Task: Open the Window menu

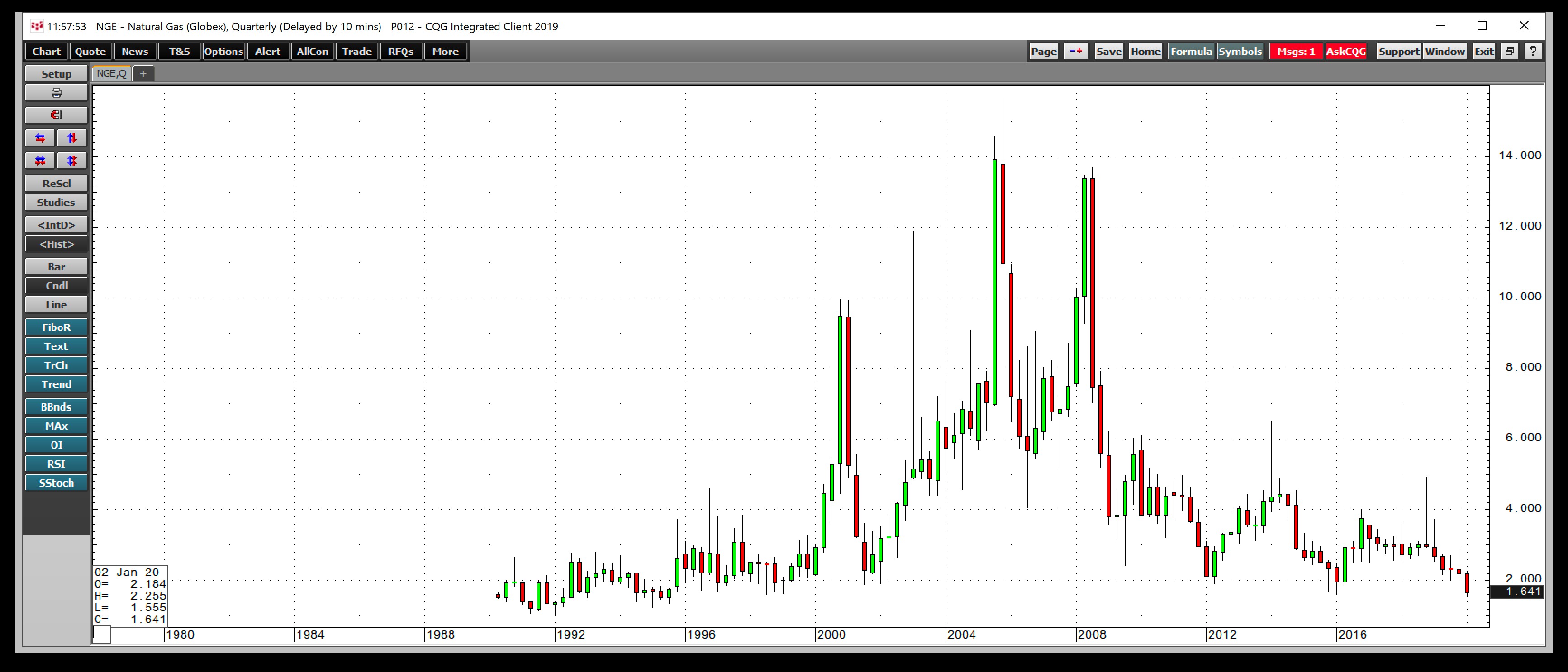Action: pyautogui.click(x=1444, y=51)
